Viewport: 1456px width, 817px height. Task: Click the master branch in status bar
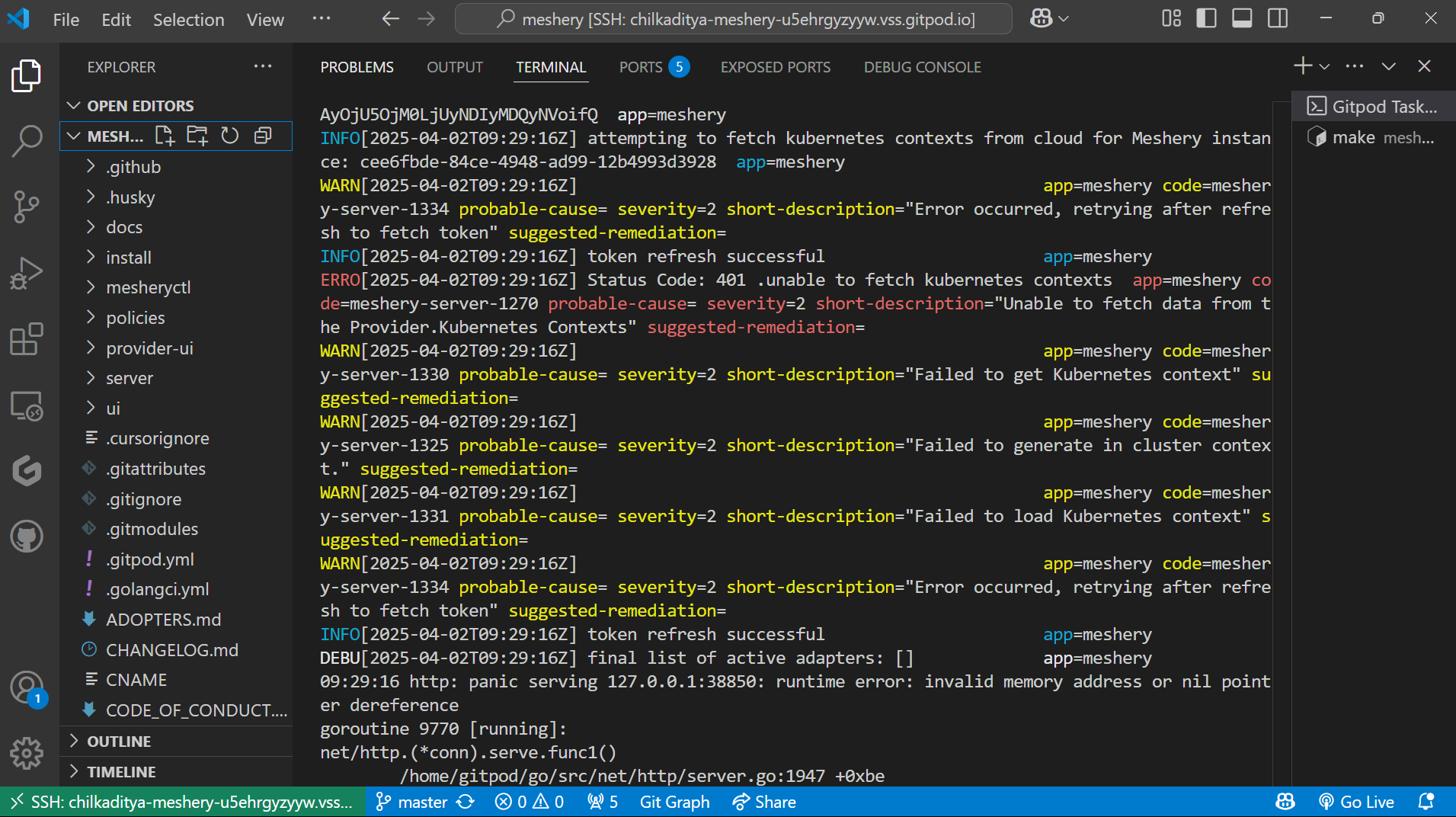pyautogui.click(x=411, y=802)
